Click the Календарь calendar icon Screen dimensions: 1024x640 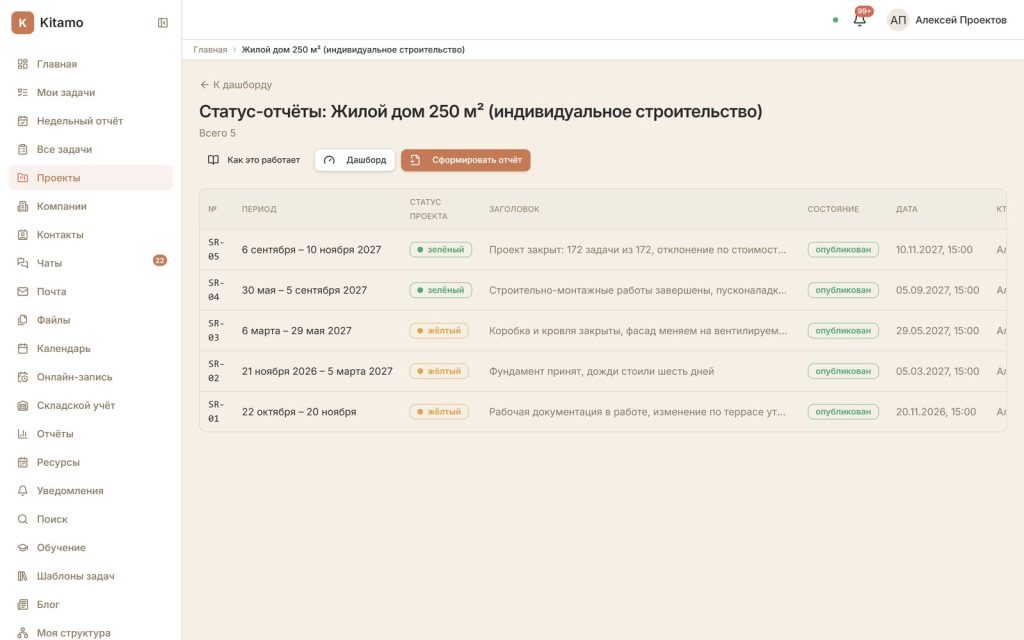point(23,348)
